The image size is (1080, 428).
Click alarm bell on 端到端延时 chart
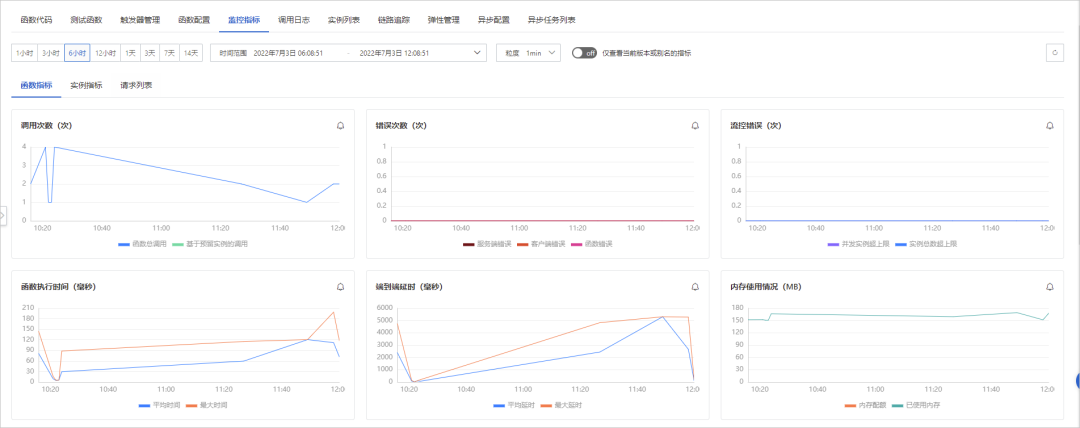click(695, 287)
